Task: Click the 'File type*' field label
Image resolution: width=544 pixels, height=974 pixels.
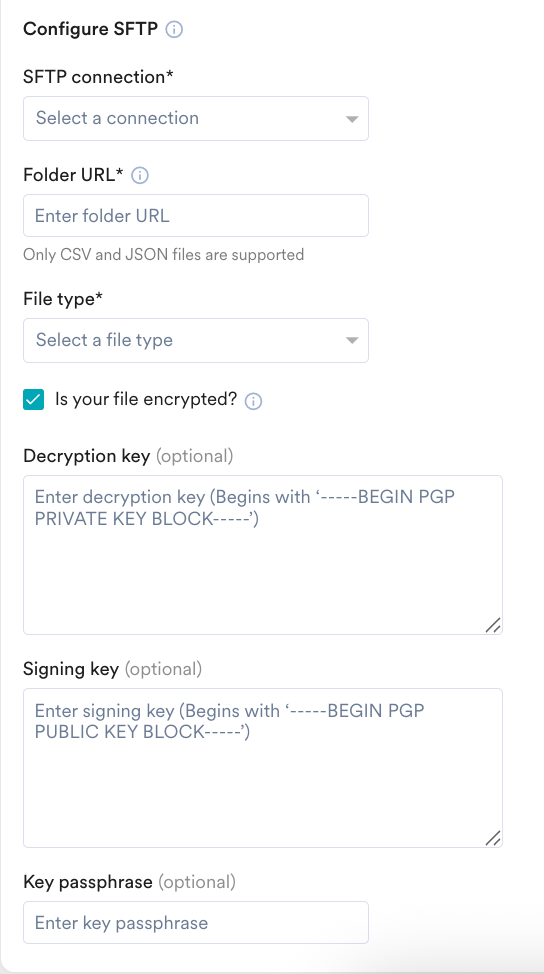Action: [x=63, y=299]
